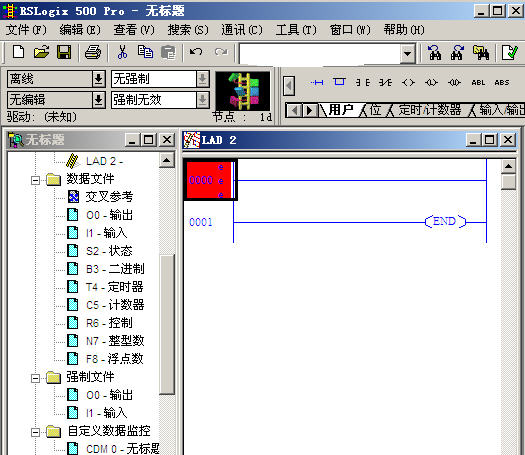Open the 查看(V) menu
525x455 pixels.
point(134,30)
